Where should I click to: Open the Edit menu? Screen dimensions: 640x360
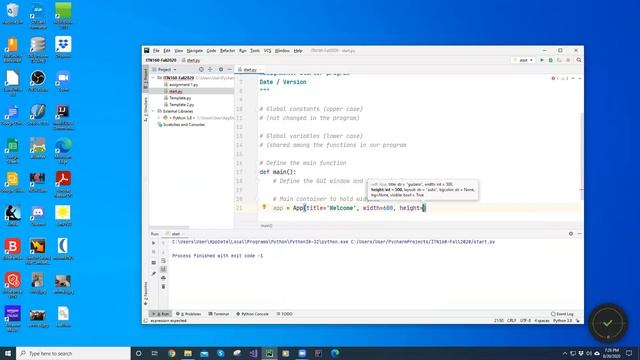click(x=167, y=51)
